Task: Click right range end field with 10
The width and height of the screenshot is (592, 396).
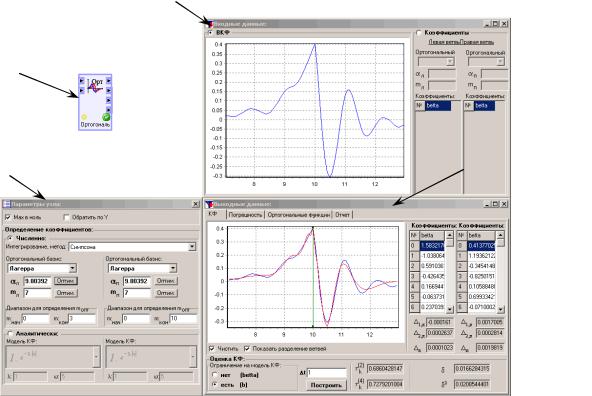Action: [x=183, y=319]
